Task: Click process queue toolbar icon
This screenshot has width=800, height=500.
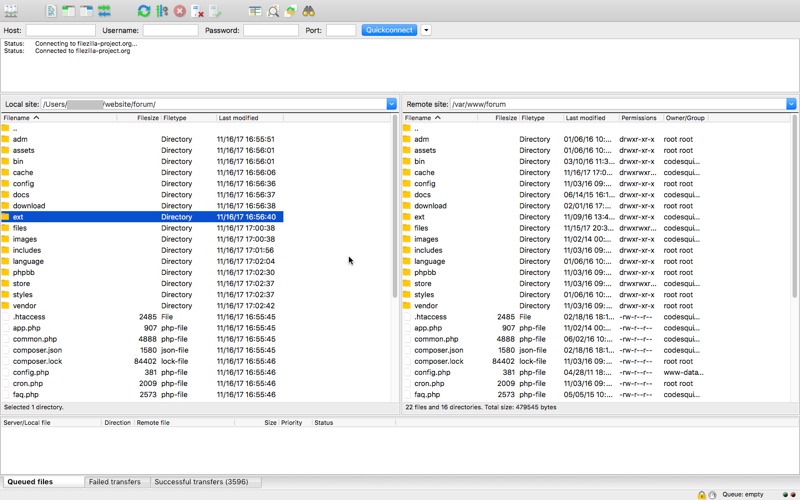Action: [x=162, y=11]
